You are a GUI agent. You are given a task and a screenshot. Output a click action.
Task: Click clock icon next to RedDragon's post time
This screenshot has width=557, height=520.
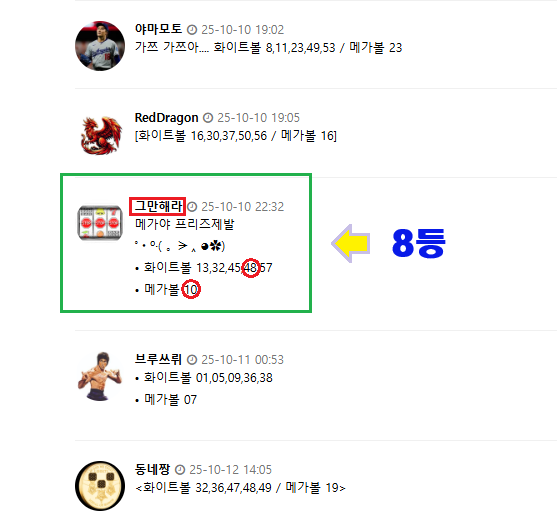[x=208, y=118]
